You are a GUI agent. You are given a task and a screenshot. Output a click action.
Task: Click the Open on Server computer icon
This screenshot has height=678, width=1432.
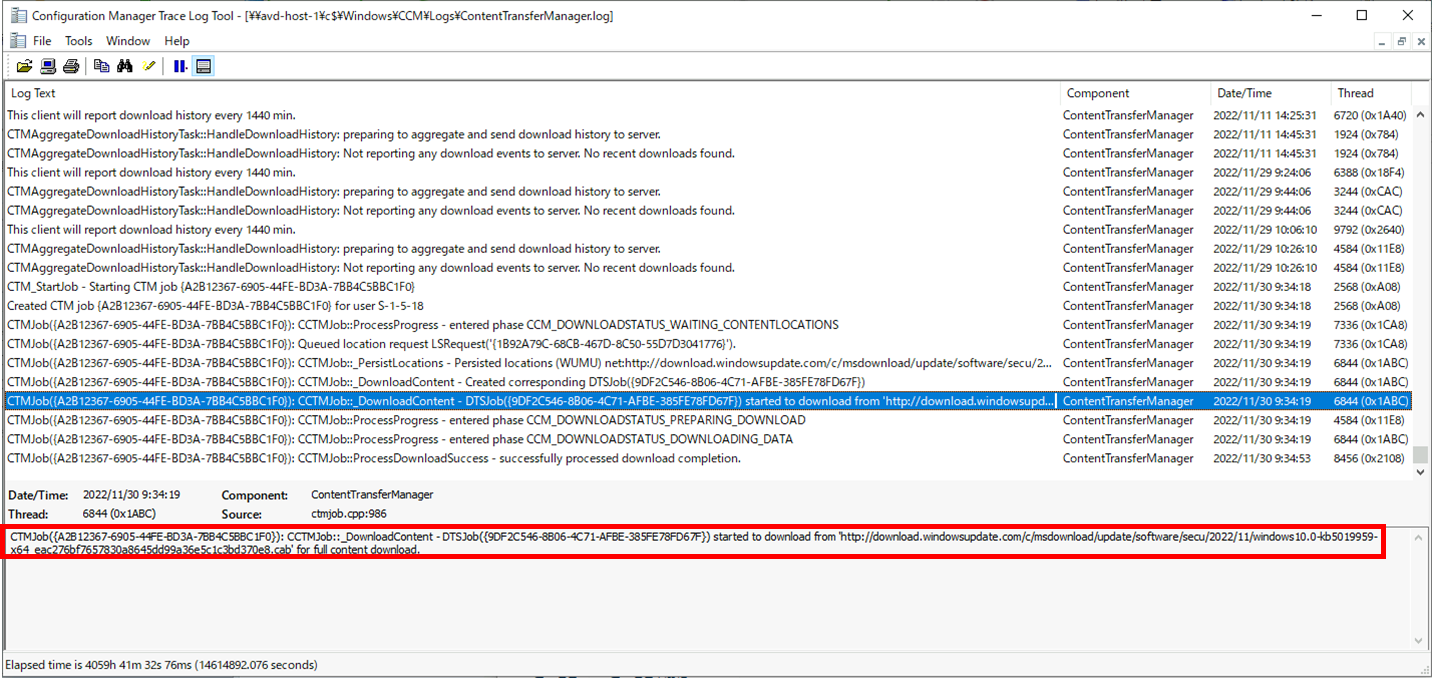[48, 66]
